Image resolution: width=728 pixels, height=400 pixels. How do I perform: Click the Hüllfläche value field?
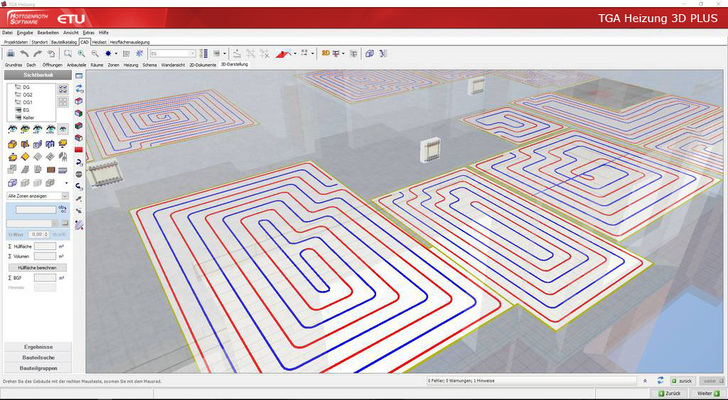click(x=45, y=246)
